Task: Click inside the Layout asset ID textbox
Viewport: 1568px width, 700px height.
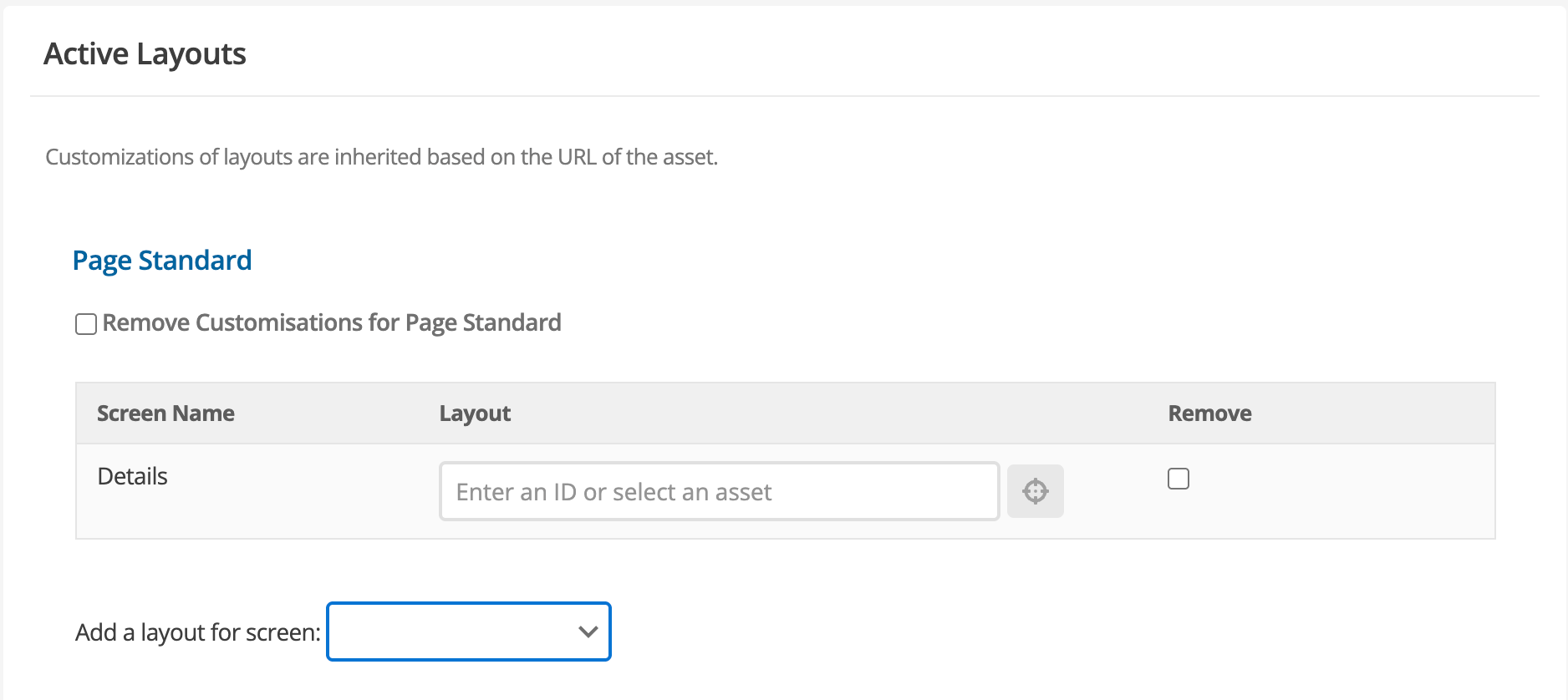Action: (719, 491)
